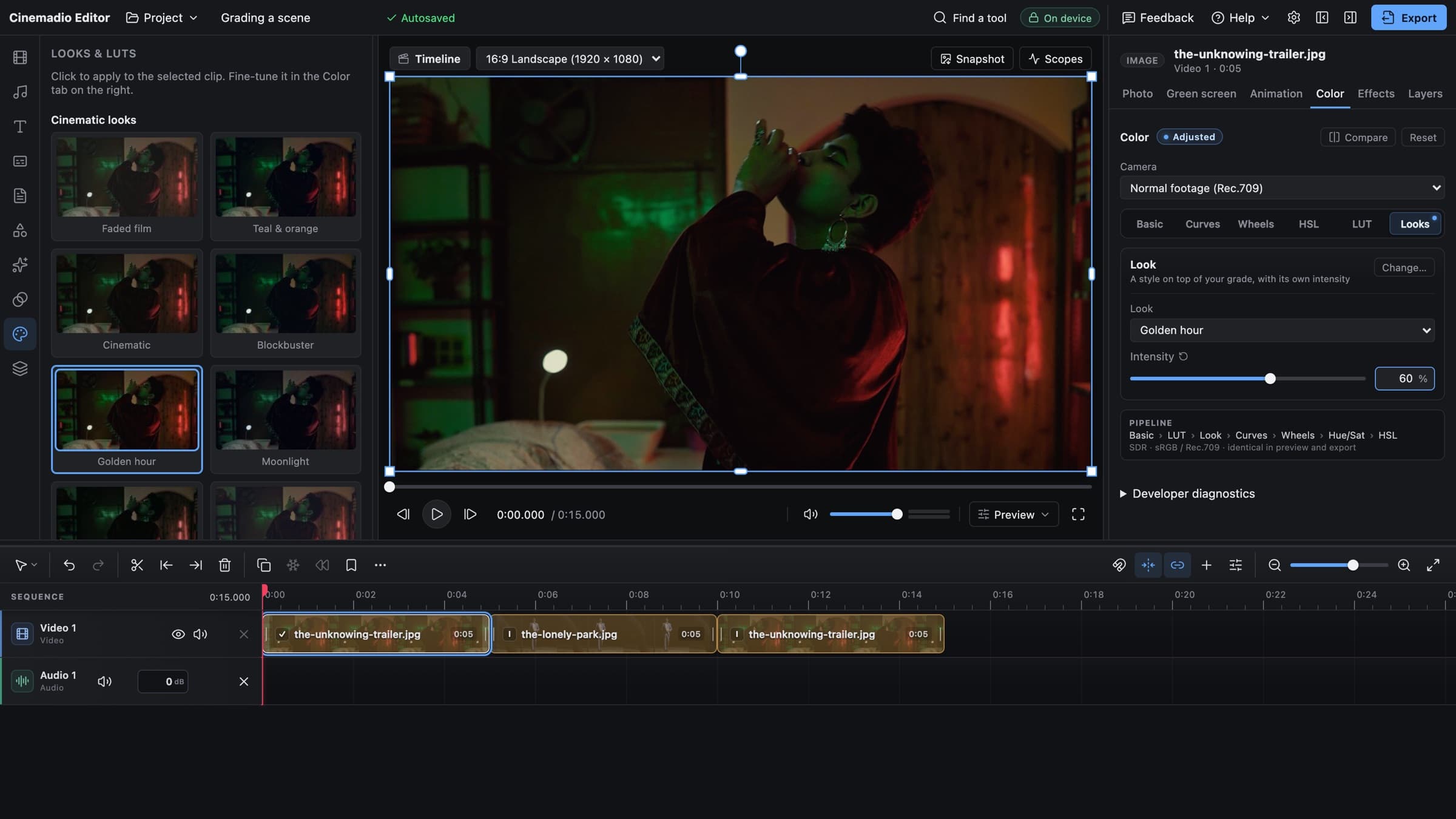The width and height of the screenshot is (1456, 819).
Task: Mute the Audio 1 track speaker
Action: coord(105,681)
